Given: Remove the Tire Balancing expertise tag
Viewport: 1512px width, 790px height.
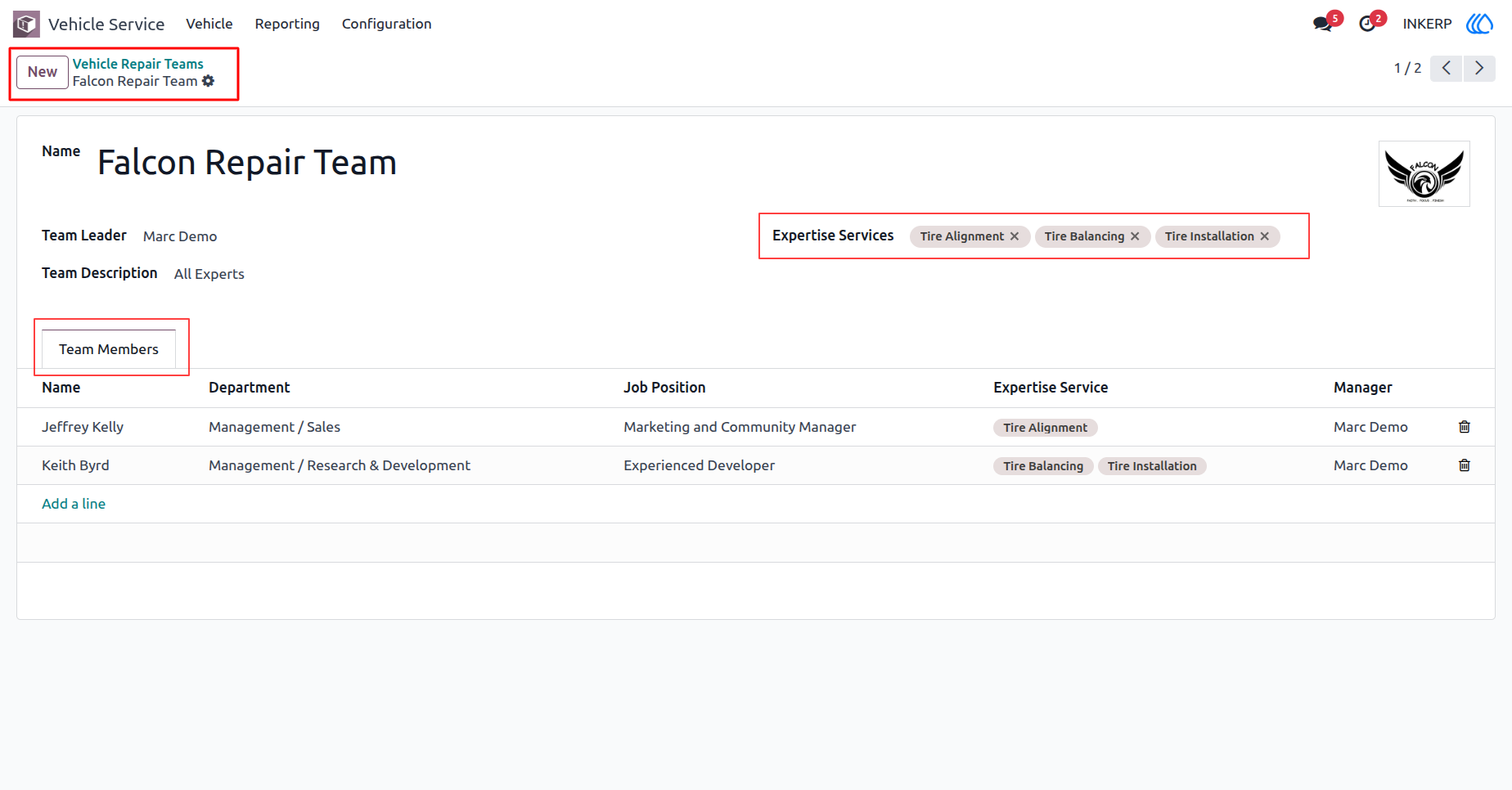Looking at the screenshot, I should tap(1135, 236).
